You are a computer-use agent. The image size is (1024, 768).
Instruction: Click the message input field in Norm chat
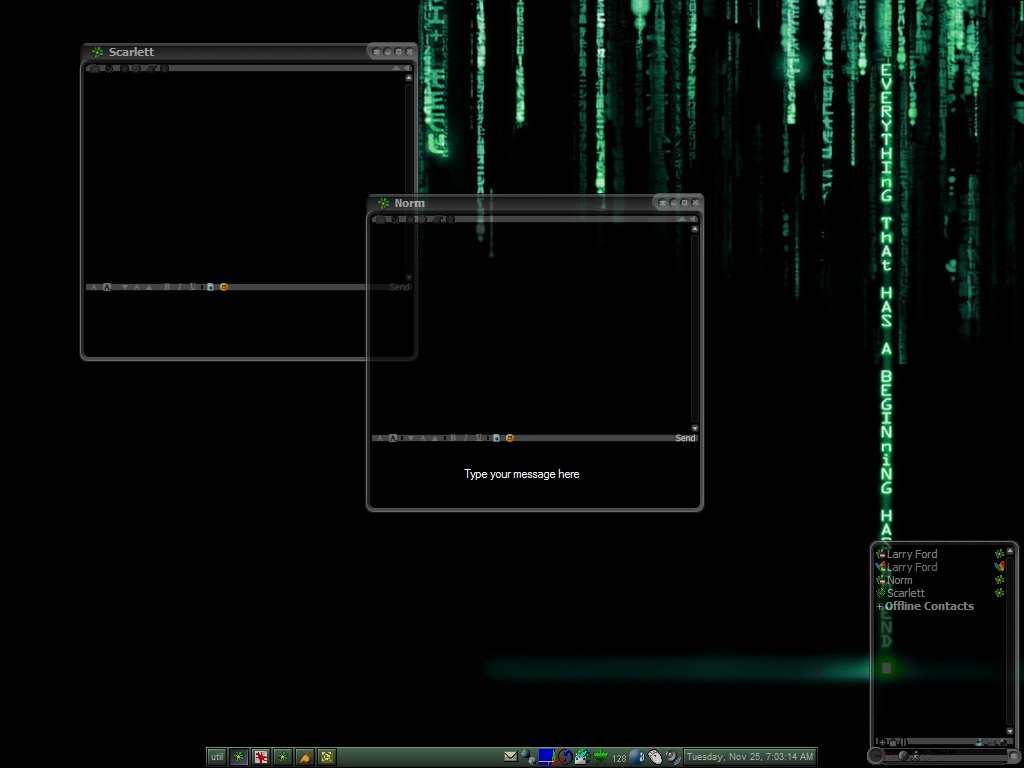pyautogui.click(x=534, y=474)
